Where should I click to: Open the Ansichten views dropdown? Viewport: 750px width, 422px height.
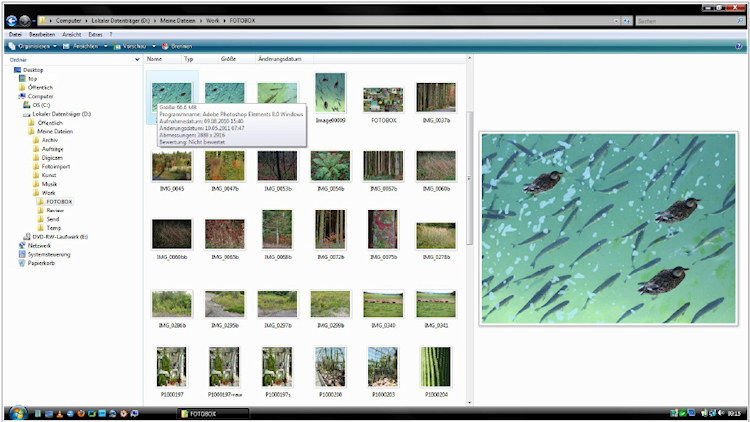[82, 46]
